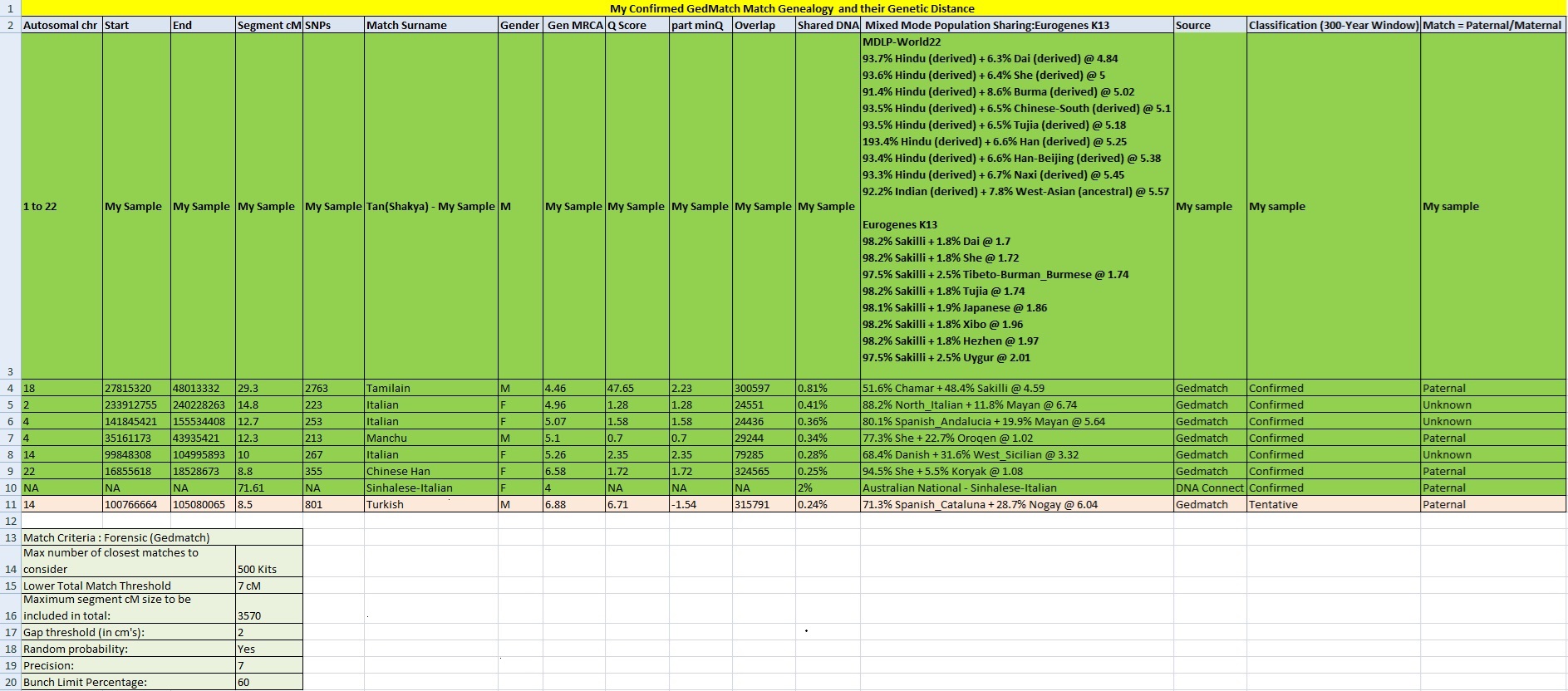Select row header 13
Image resolution: width=1568 pixels, height=691 pixels.
click(x=10, y=537)
